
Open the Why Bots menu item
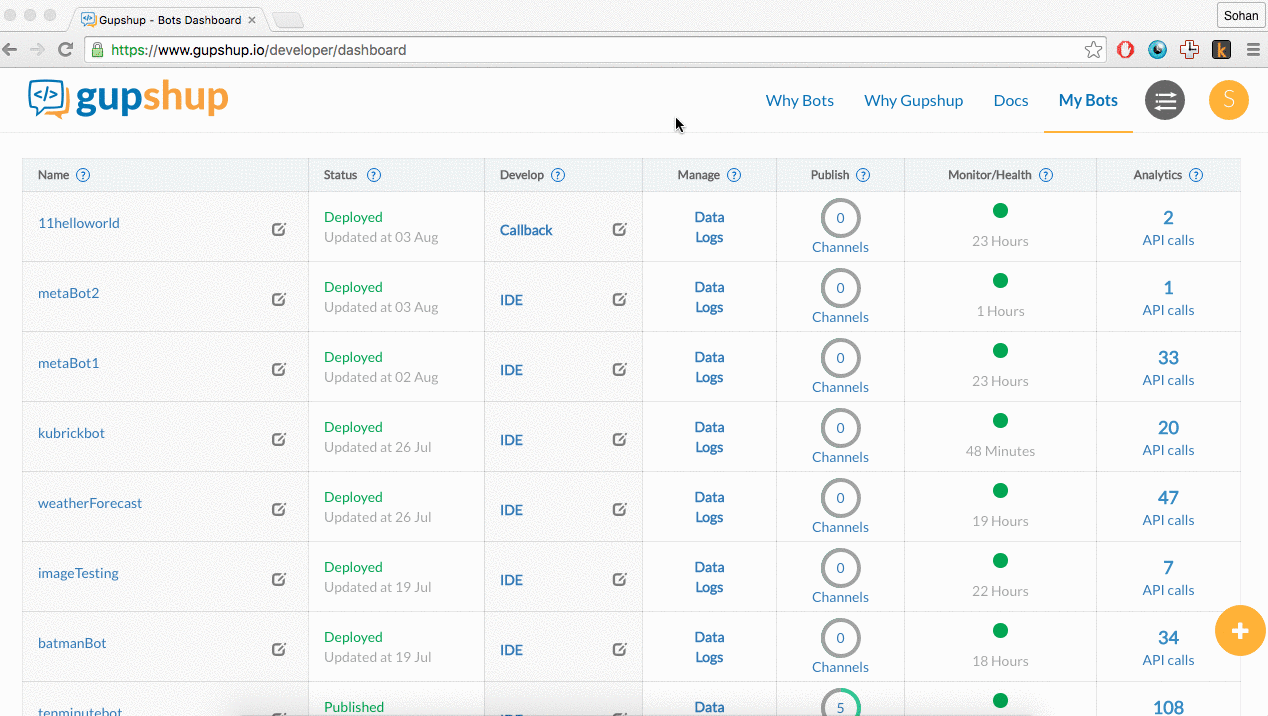800,100
